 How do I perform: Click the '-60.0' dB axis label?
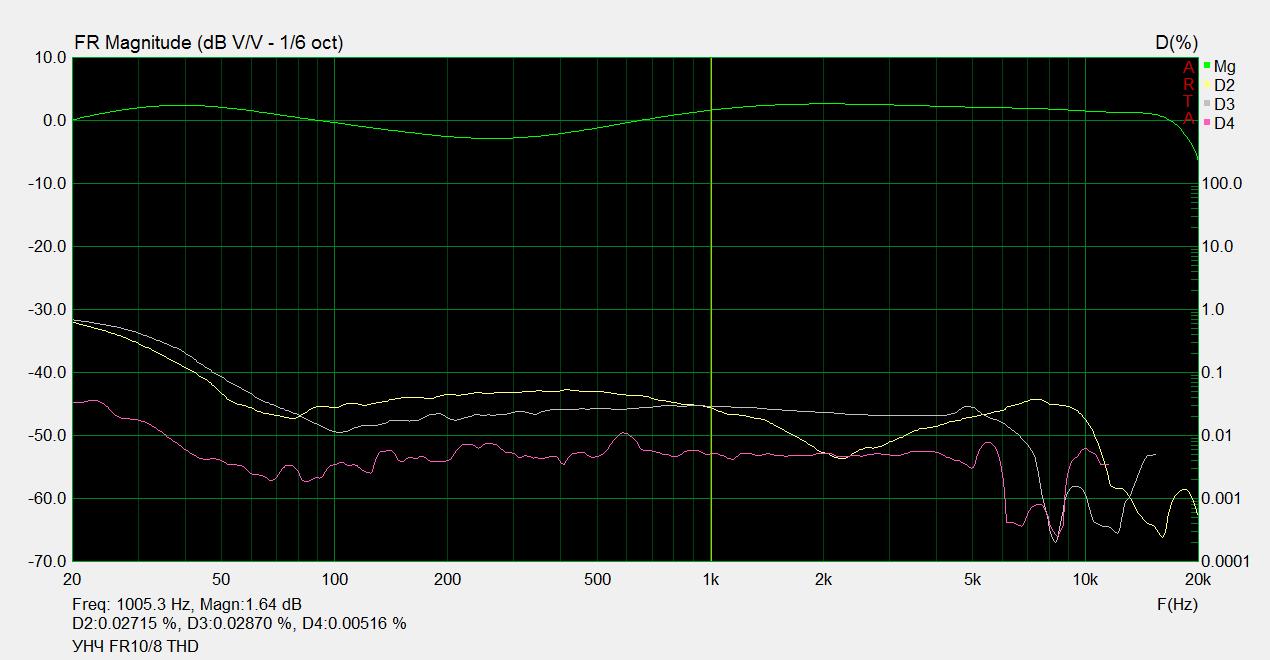point(46,499)
